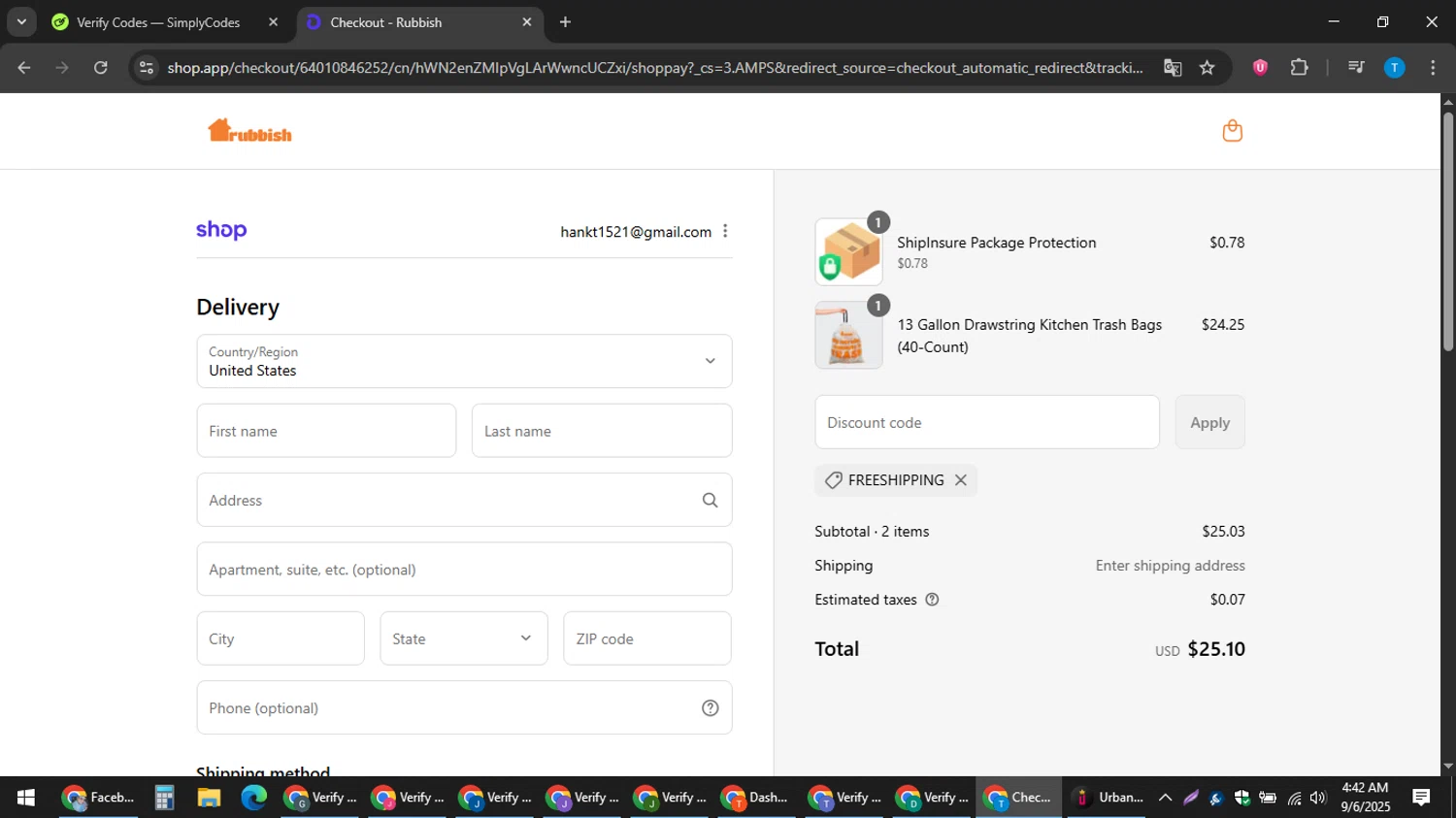Click the total amount $25.10
The height and width of the screenshot is (818, 1456).
(x=1216, y=649)
